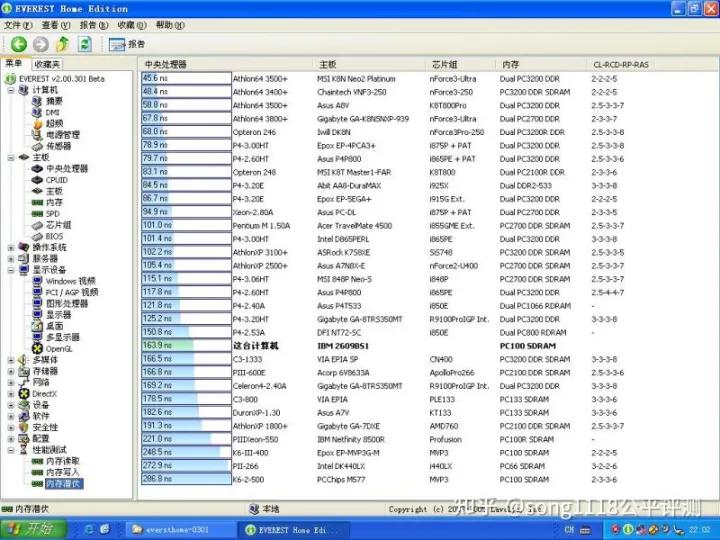Screen dimensions: 720x540
Task: Select the 超频 overclock tree item
Action: (53, 123)
